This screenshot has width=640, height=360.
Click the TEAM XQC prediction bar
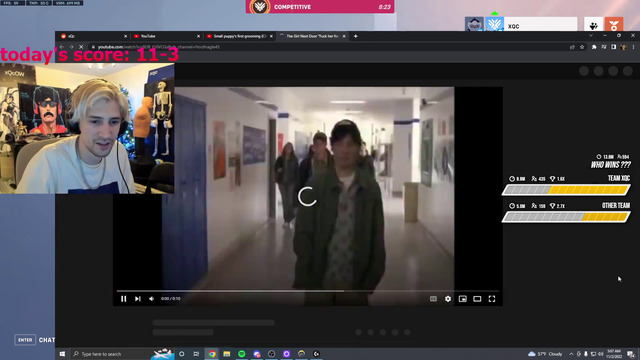point(566,189)
